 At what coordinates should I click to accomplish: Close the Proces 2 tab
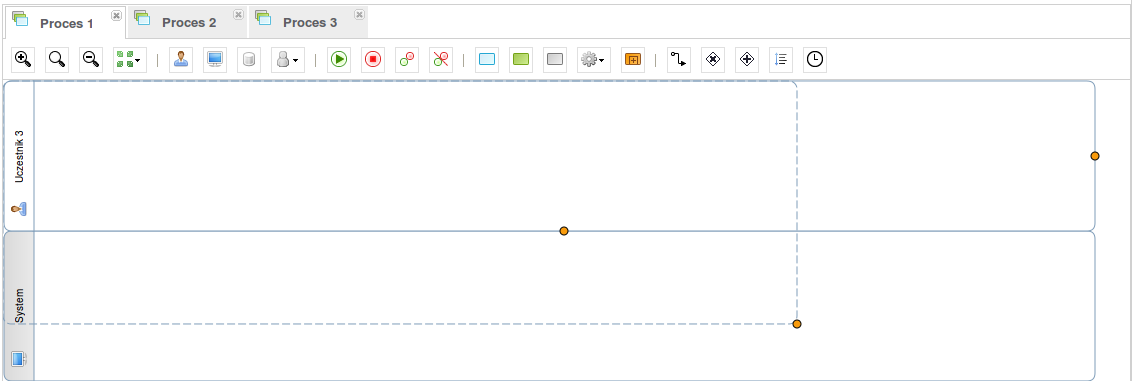(x=238, y=14)
